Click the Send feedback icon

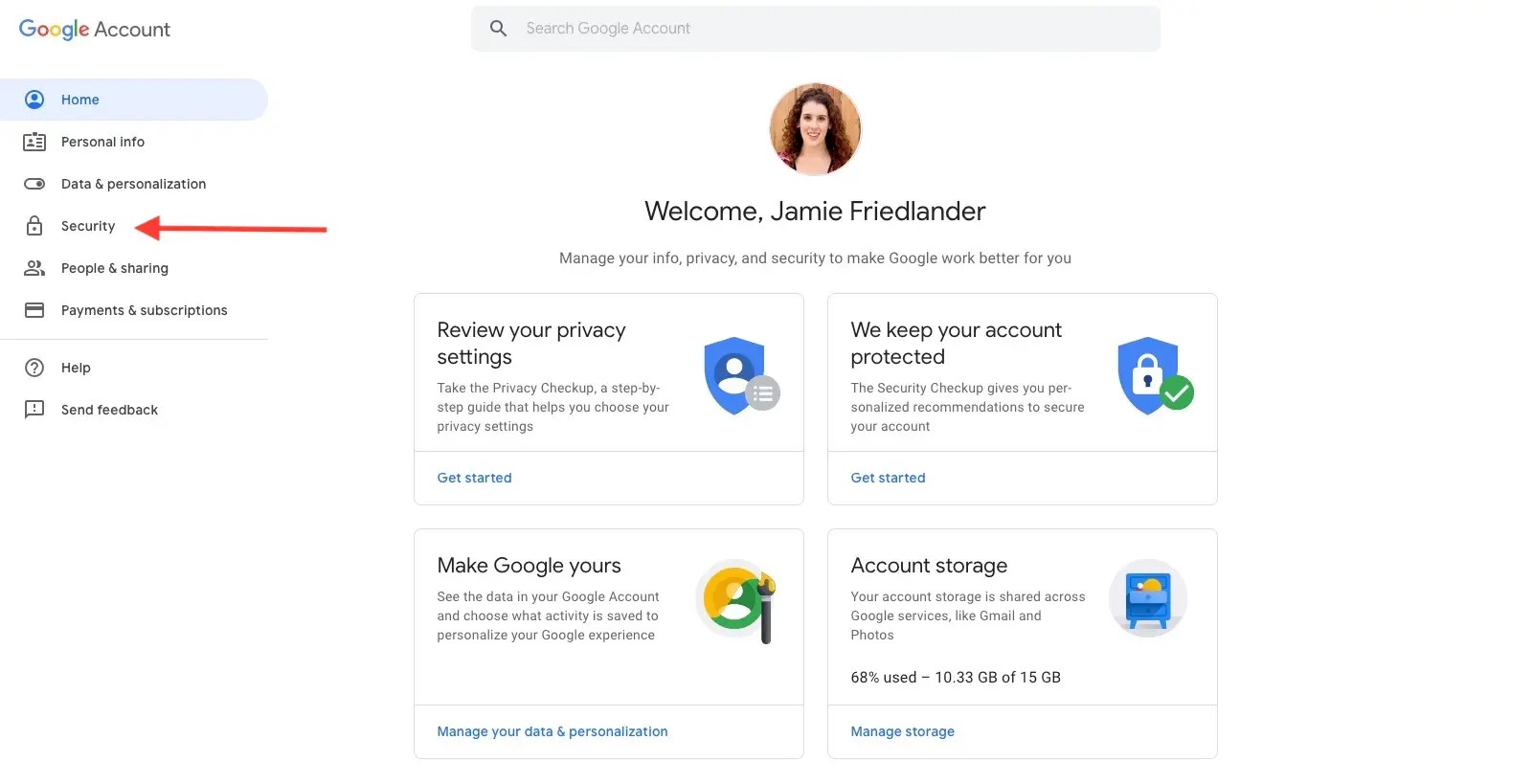coord(34,410)
